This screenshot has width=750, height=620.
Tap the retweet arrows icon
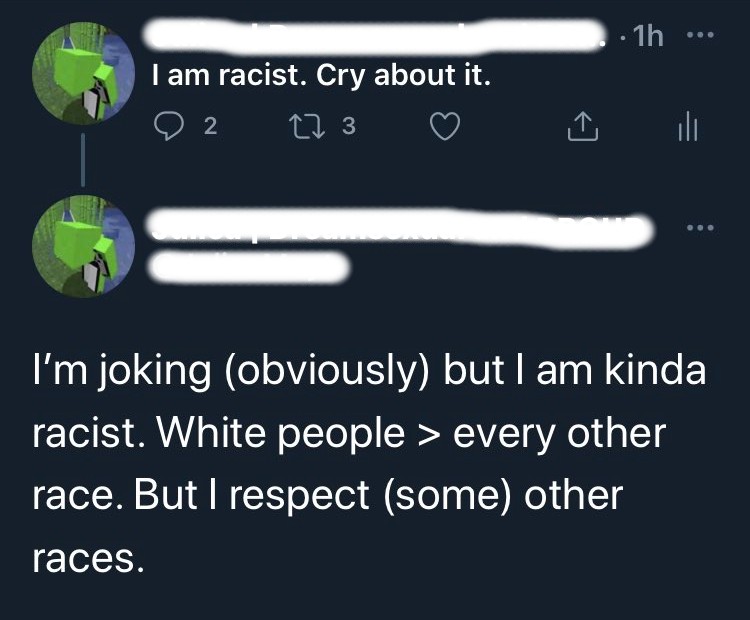[x=309, y=126]
